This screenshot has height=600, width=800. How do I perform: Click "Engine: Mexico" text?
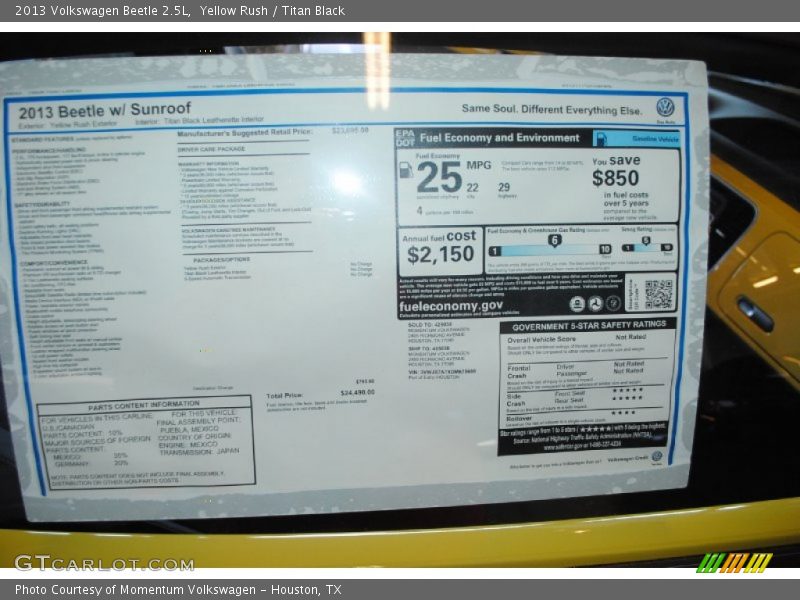pos(188,444)
